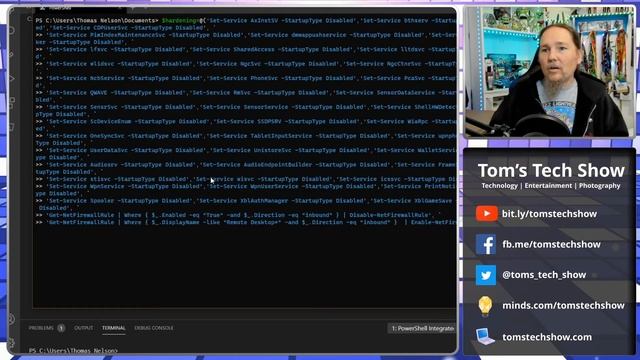Screen dimensions: 640x360
Task: Click the Twitter bird logo
Action: tap(486, 275)
